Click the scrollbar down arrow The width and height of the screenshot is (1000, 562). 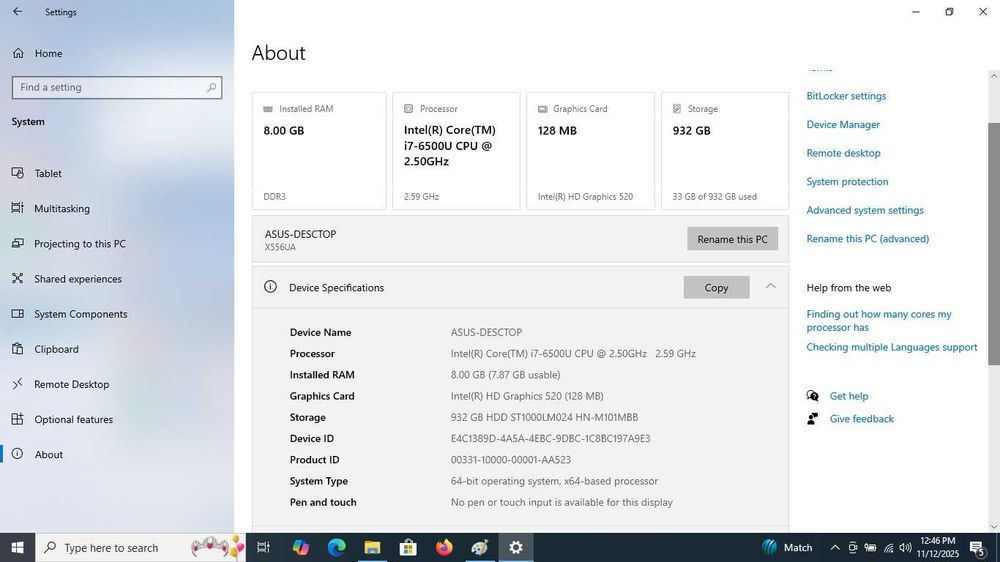click(x=994, y=527)
